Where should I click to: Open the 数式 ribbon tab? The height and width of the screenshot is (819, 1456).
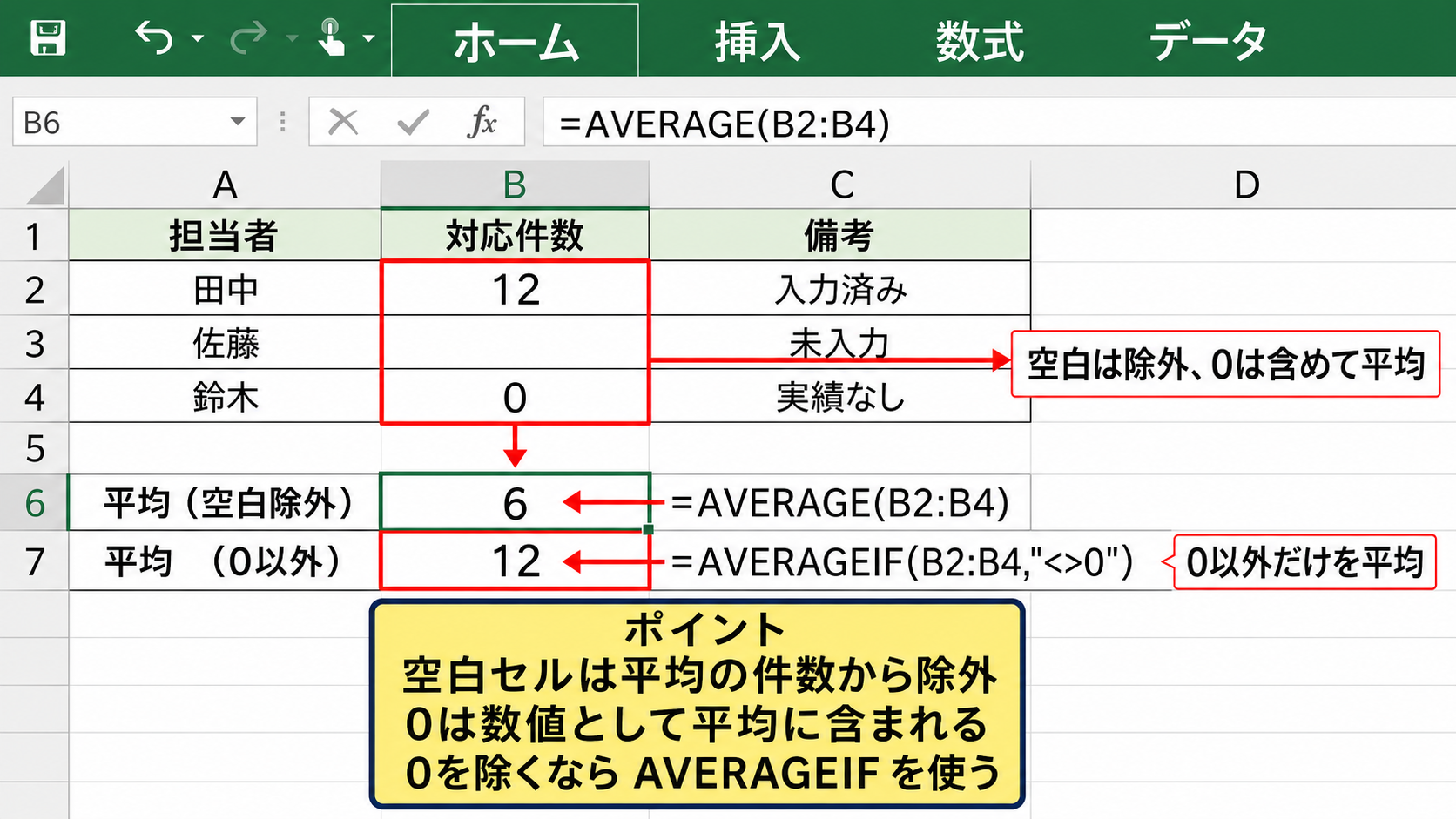pyautogui.click(x=980, y=41)
